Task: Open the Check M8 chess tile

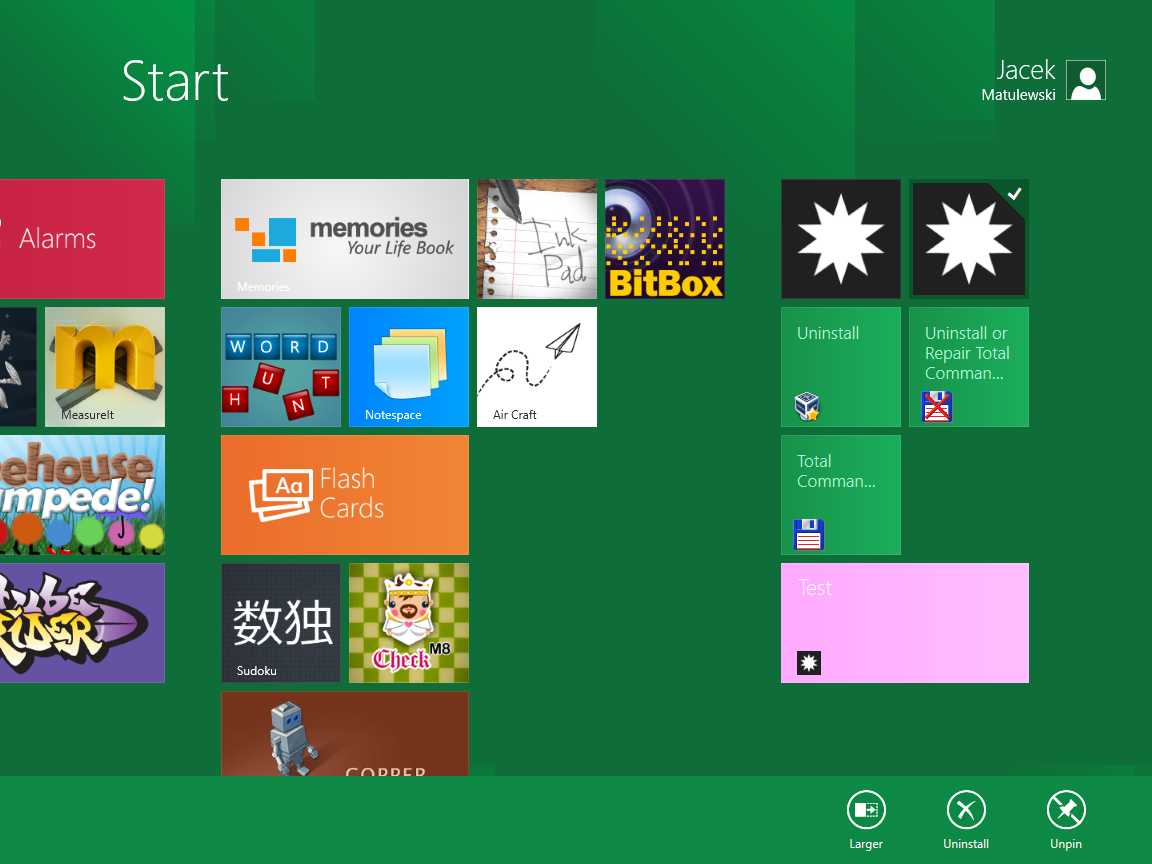Action: [409, 623]
